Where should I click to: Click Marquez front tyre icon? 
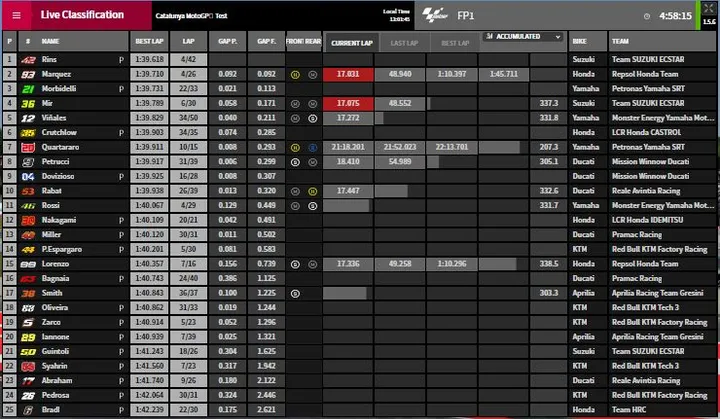(x=295, y=74)
